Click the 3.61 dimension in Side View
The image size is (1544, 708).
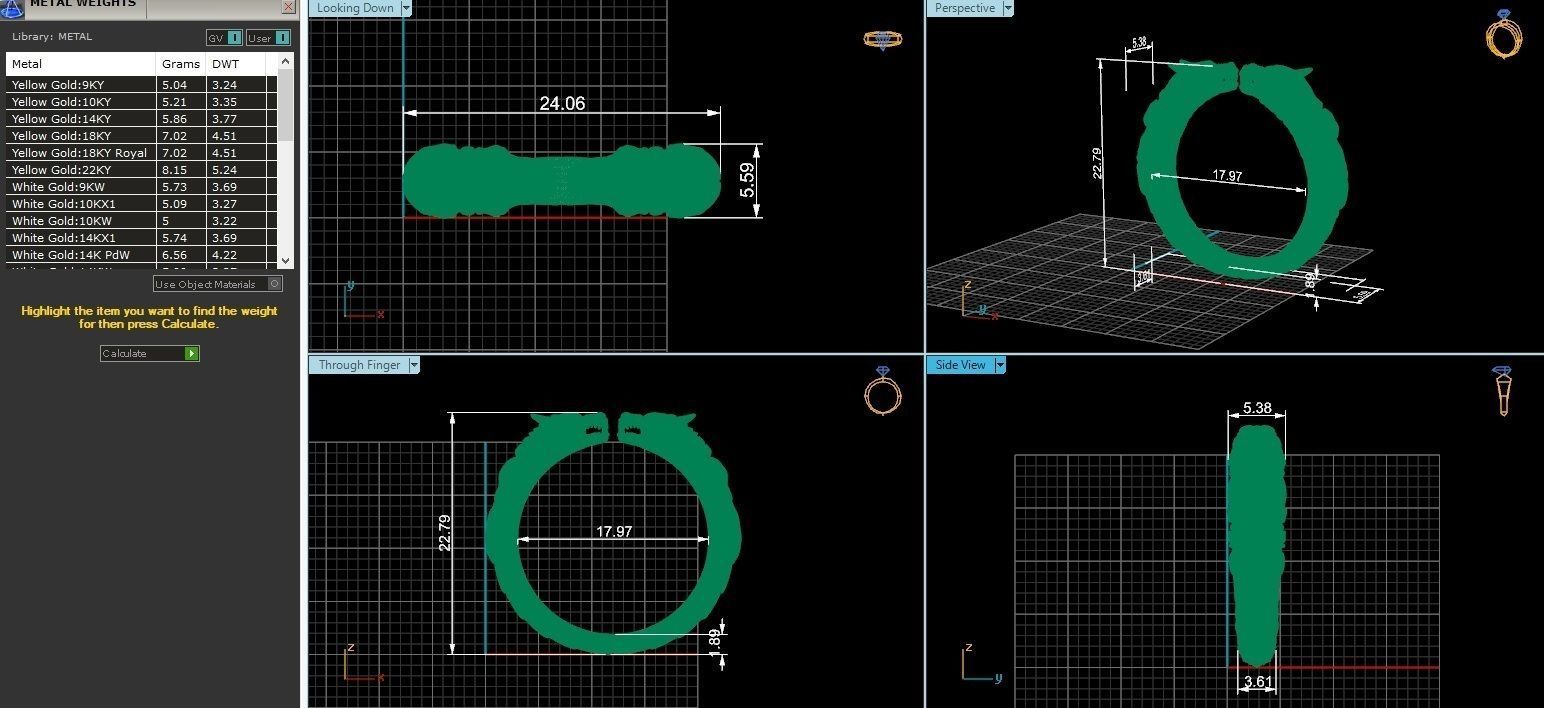[x=1257, y=683]
